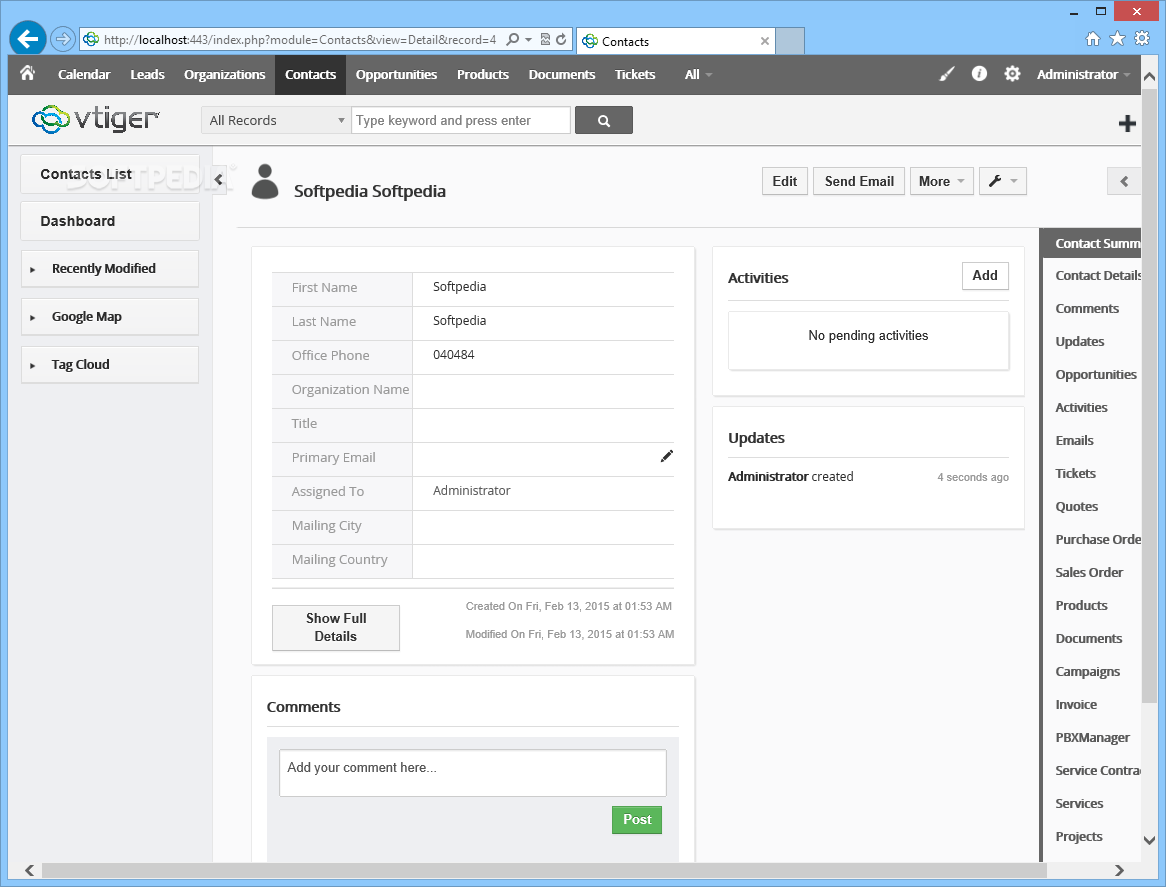Image resolution: width=1166 pixels, height=887 pixels.
Task: Expand the Tag Cloud panel
Action: (110, 364)
